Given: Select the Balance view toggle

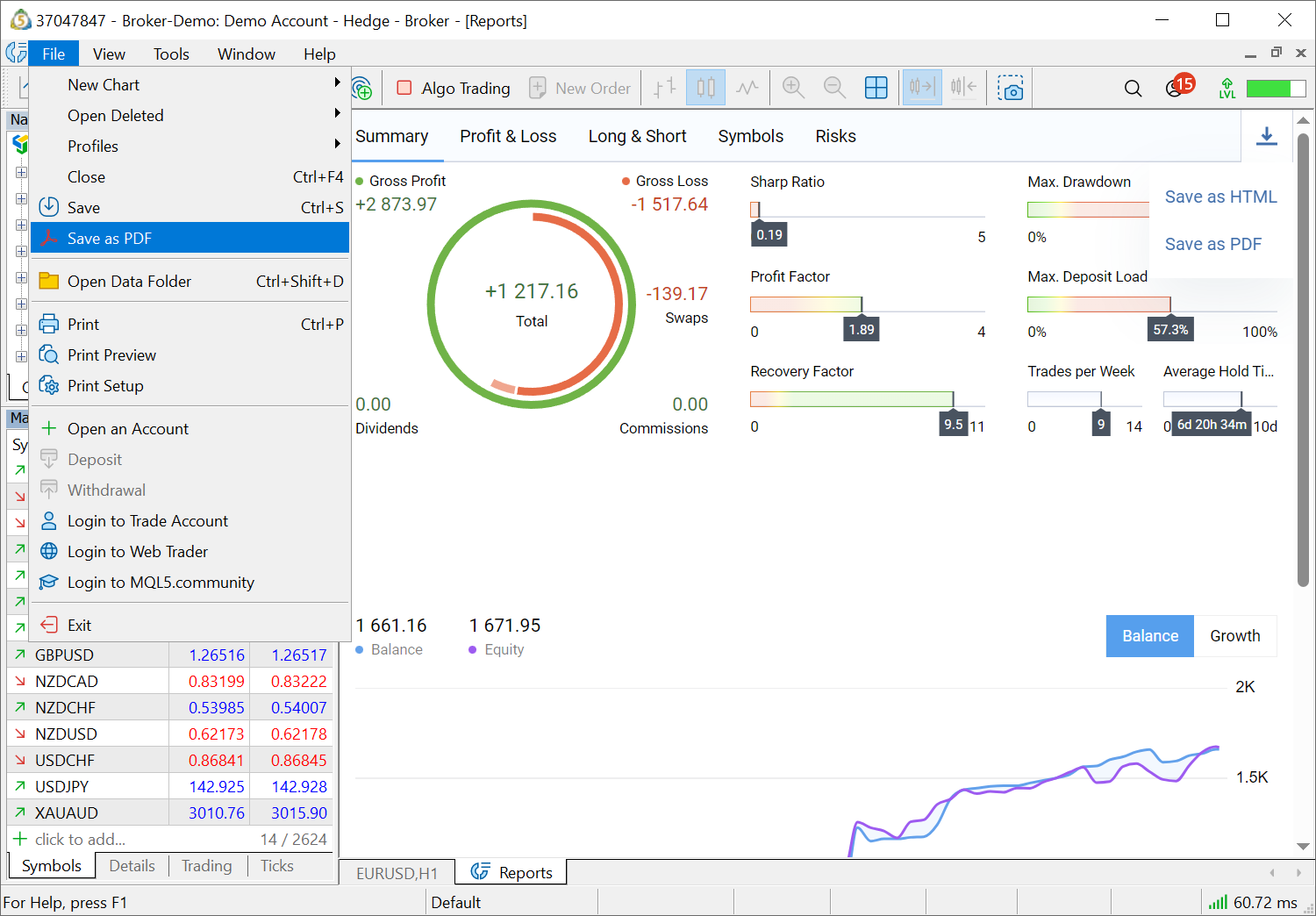Looking at the screenshot, I should pos(1149,635).
